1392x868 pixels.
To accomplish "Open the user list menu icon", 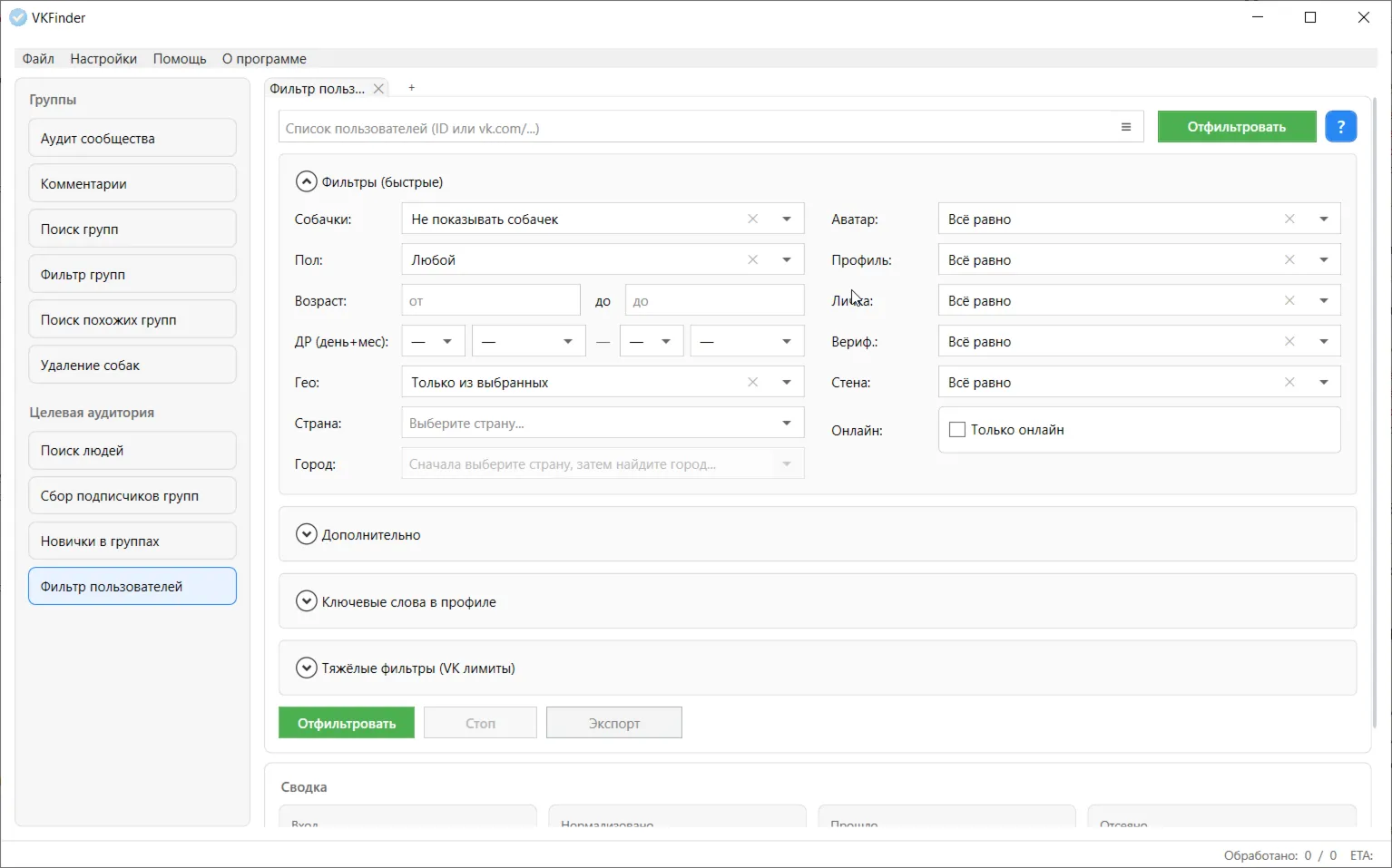I will (x=1125, y=127).
